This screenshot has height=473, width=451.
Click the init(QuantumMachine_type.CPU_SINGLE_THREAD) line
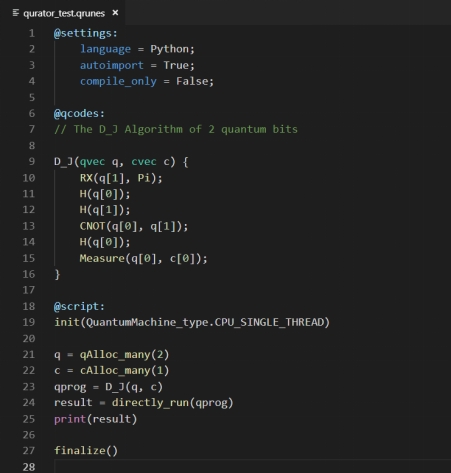point(192,322)
